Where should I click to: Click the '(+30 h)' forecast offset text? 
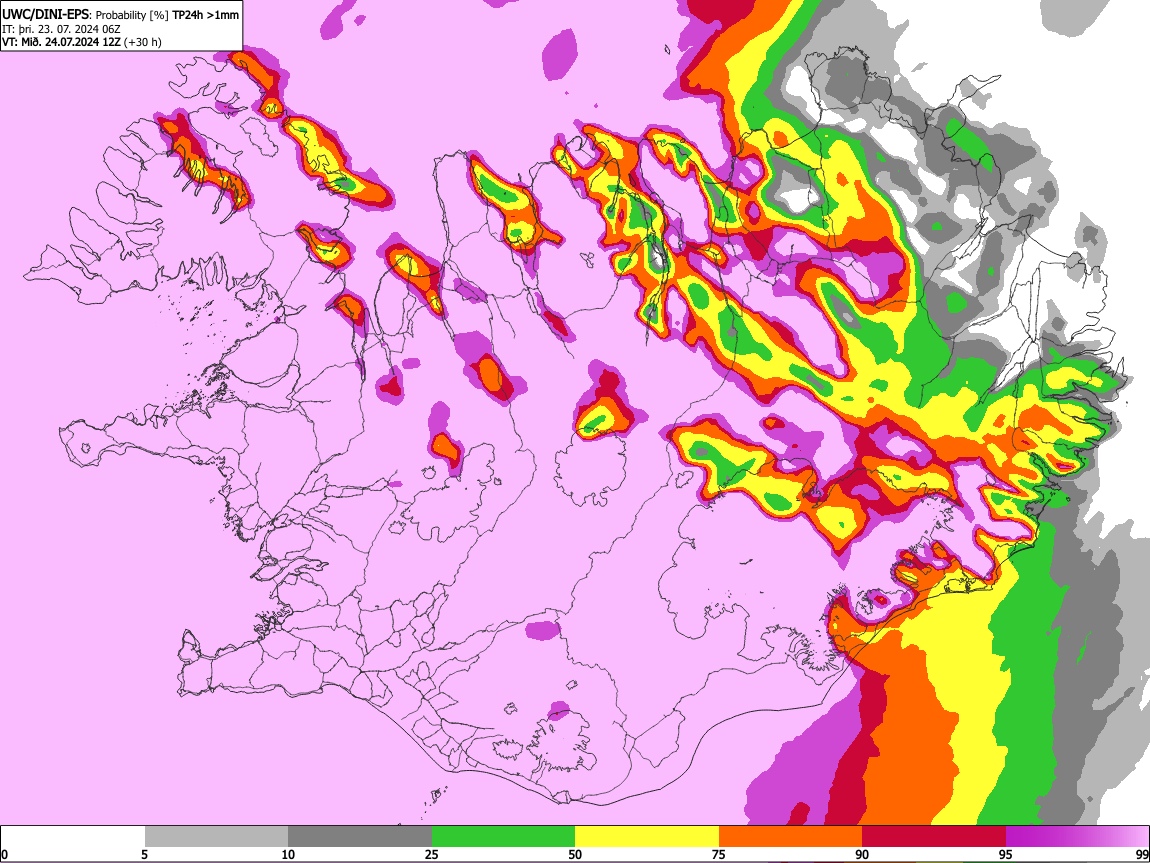pos(143,42)
